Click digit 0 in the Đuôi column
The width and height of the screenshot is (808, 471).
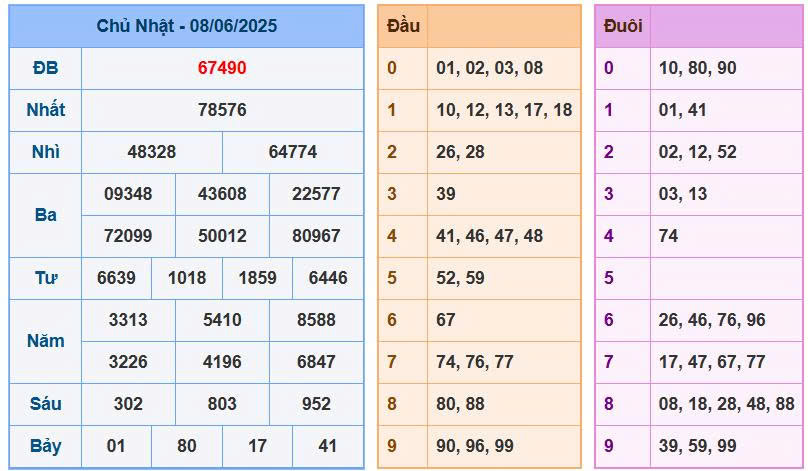[x=609, y=68]
